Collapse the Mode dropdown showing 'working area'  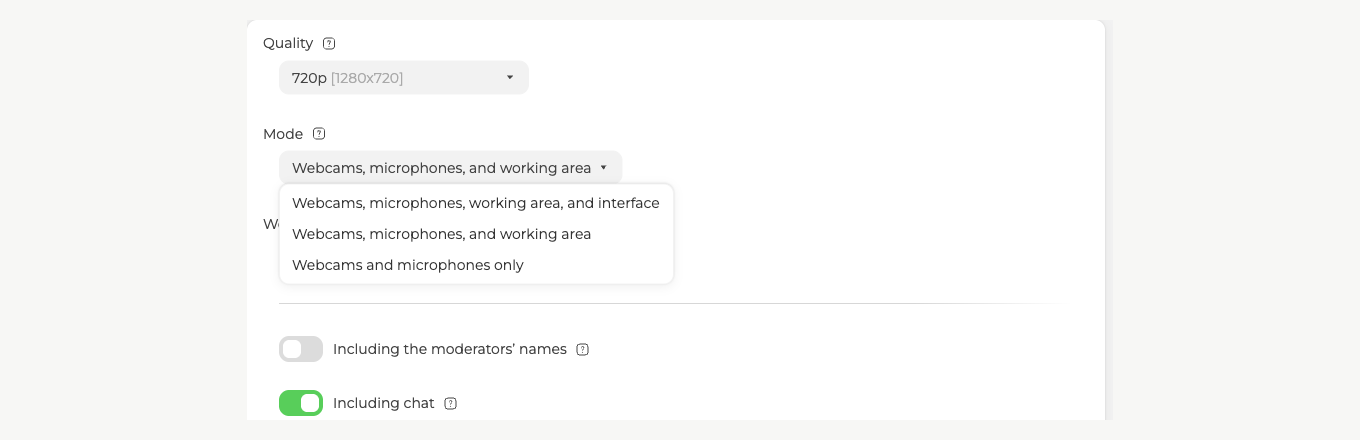click(450, 168)
